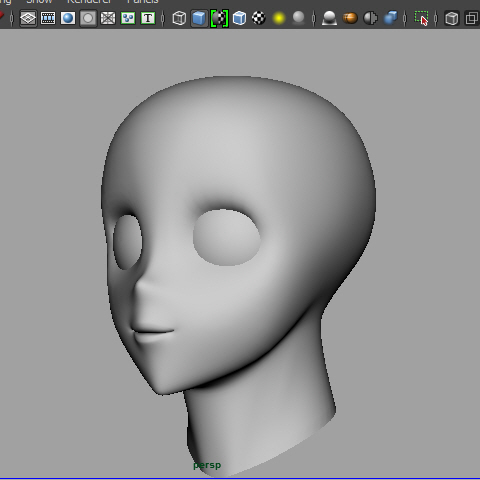Enable Use All Lights yellow sphere
This screenshot has height=480, width=480.
[279, 18]
